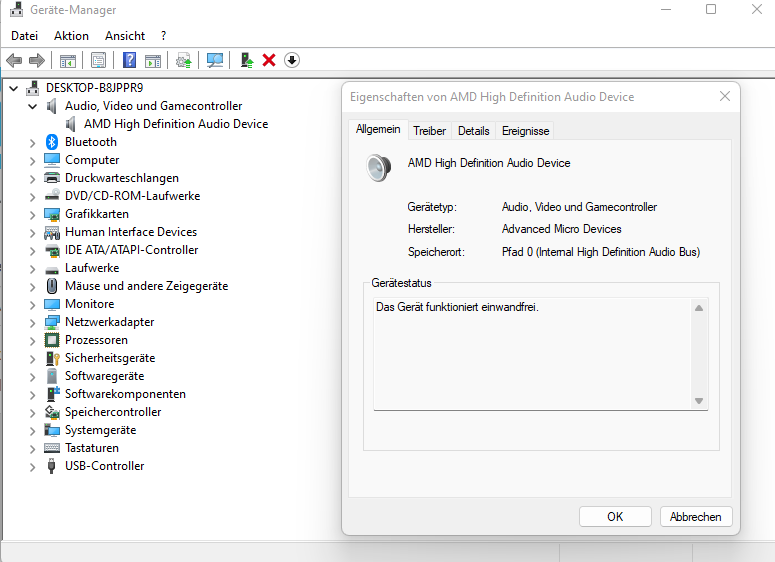This screenshot has height=562, width=775.
Task: Select the Allgemein tab
Action: tap(378, 130)
